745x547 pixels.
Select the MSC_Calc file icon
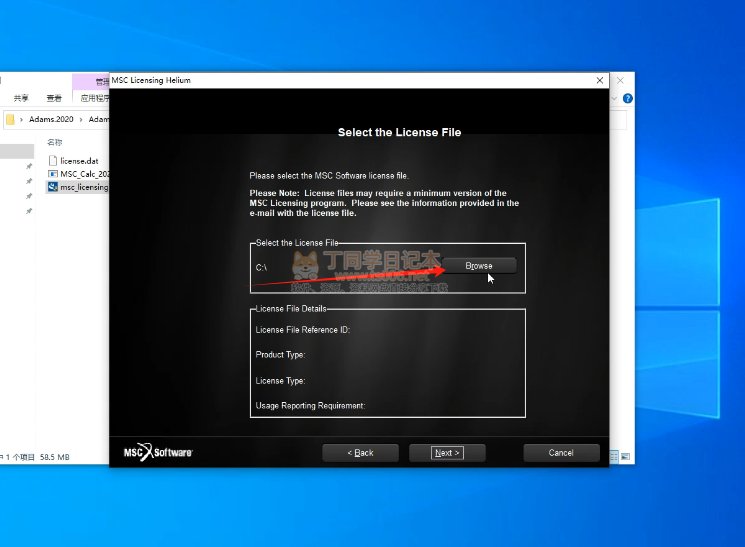tap(53, 173)
